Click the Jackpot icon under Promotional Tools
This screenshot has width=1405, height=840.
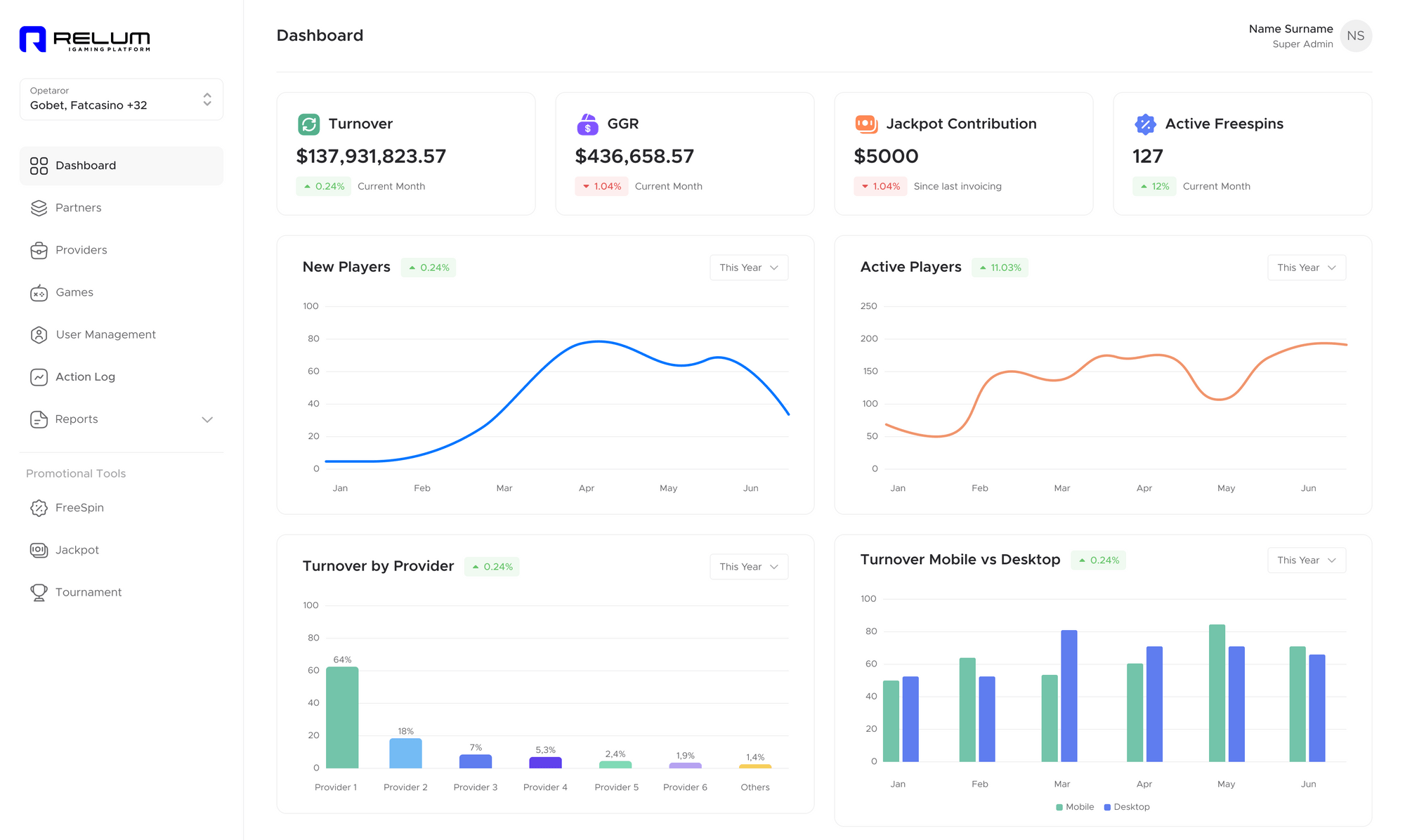[x=39, y=549]
